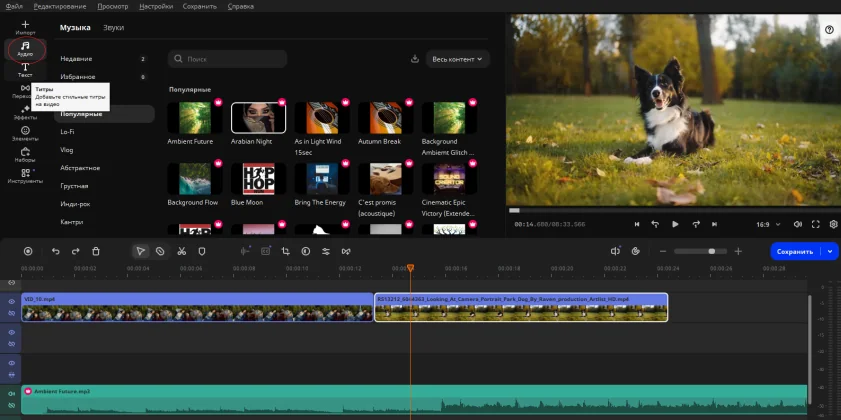Open the Эффекты panel in sidebar
Image resolution: width=841 pixels, height=420 pixels.
pyautogui.click(x=25, y=111)
